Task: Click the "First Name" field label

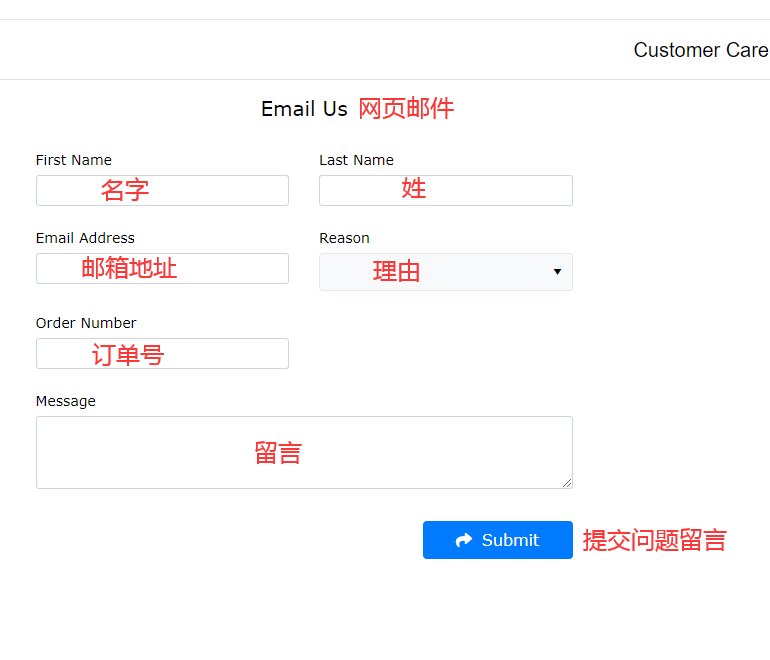Action: pyautogui.click(x=73, y=160)
